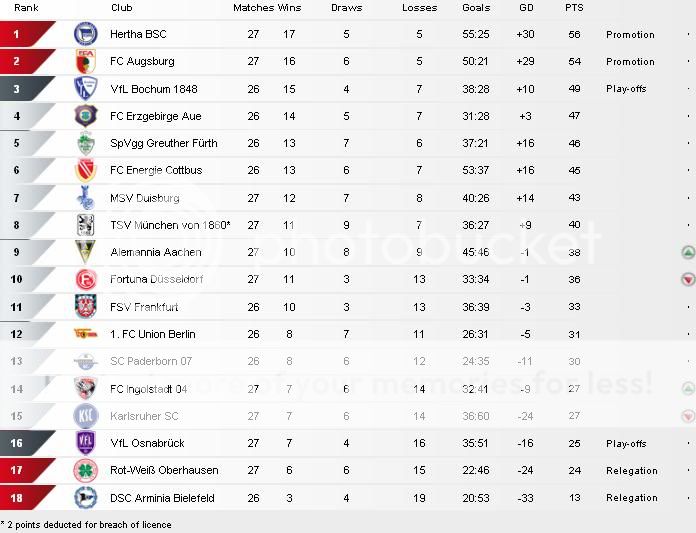Select the VfL Bochum 1848 crest
Screen dimensions: 696x533
[86, 88]
